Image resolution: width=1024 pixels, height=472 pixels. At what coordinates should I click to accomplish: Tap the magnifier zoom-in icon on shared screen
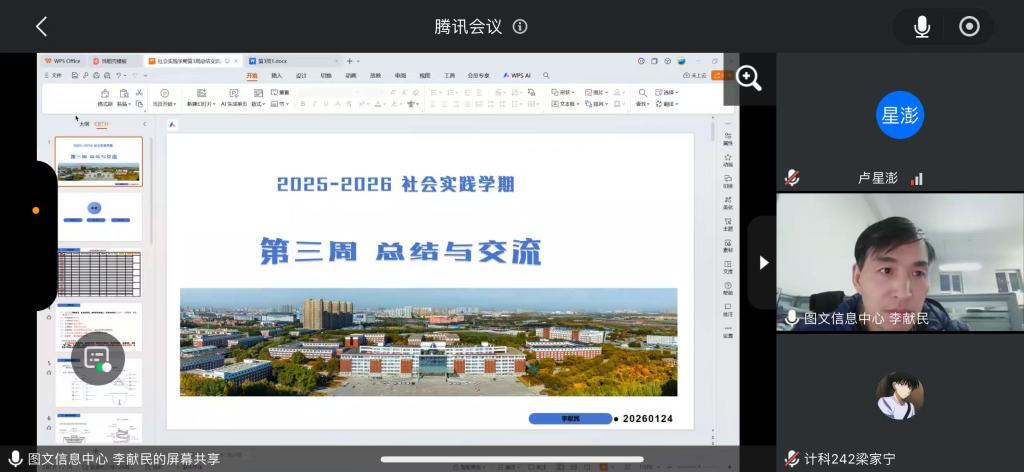(749, 79)
